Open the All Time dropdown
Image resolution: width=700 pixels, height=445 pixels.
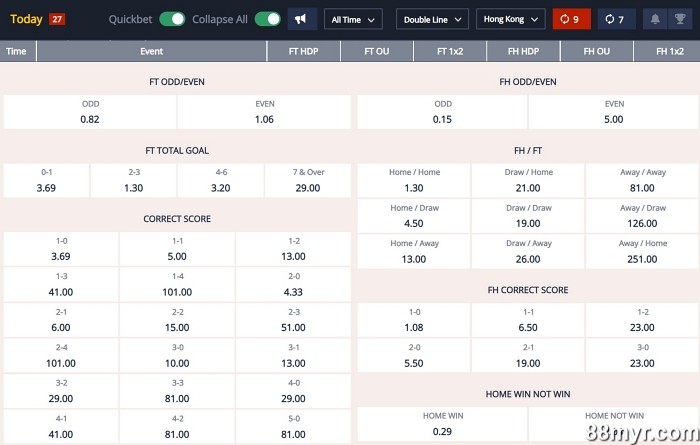(x=353, y=19)
